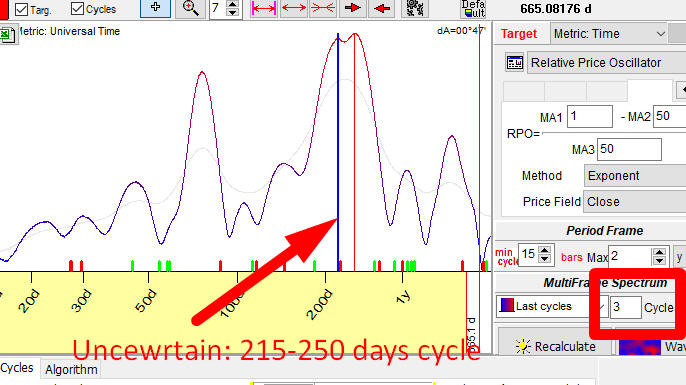Screen dimensions: 686x385
Task: Click the red right-arrow shift icon
Action: (x=353, y=8)
